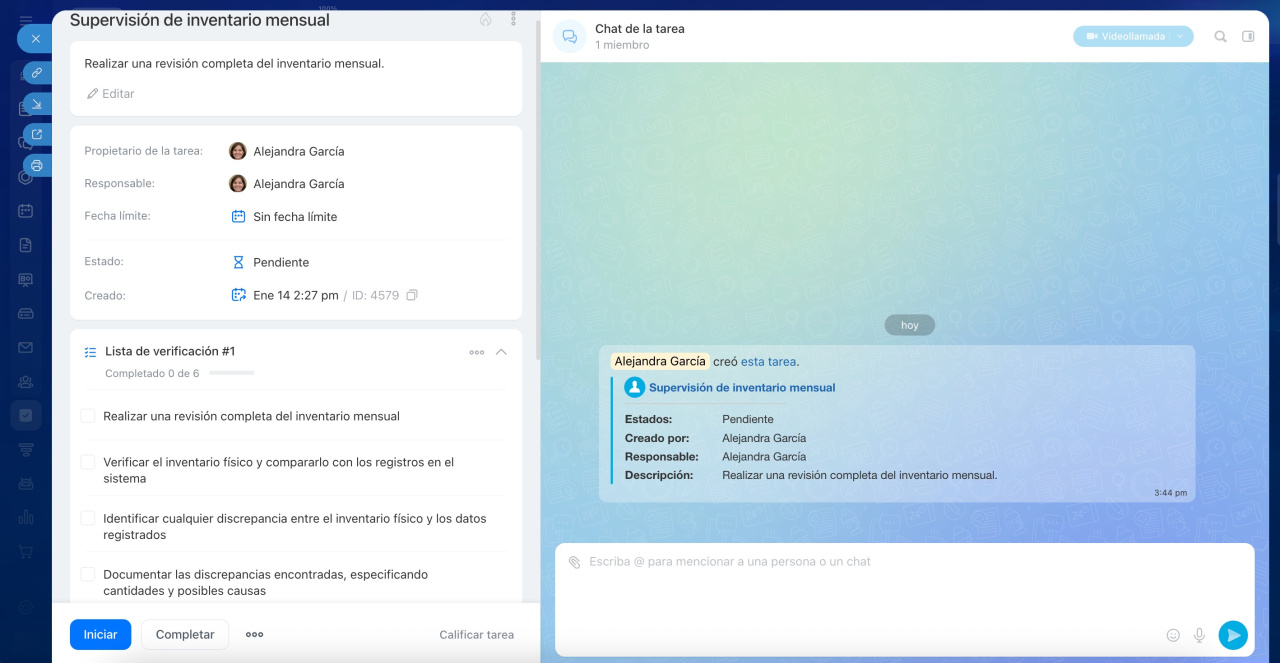Click the flame priority icon near title

[486, 20]
